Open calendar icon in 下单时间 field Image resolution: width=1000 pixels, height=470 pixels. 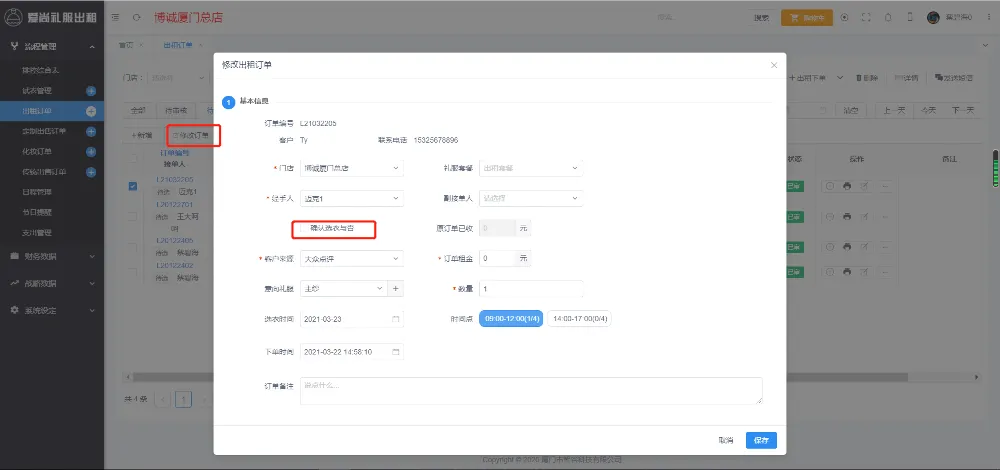tap(396, 352)
